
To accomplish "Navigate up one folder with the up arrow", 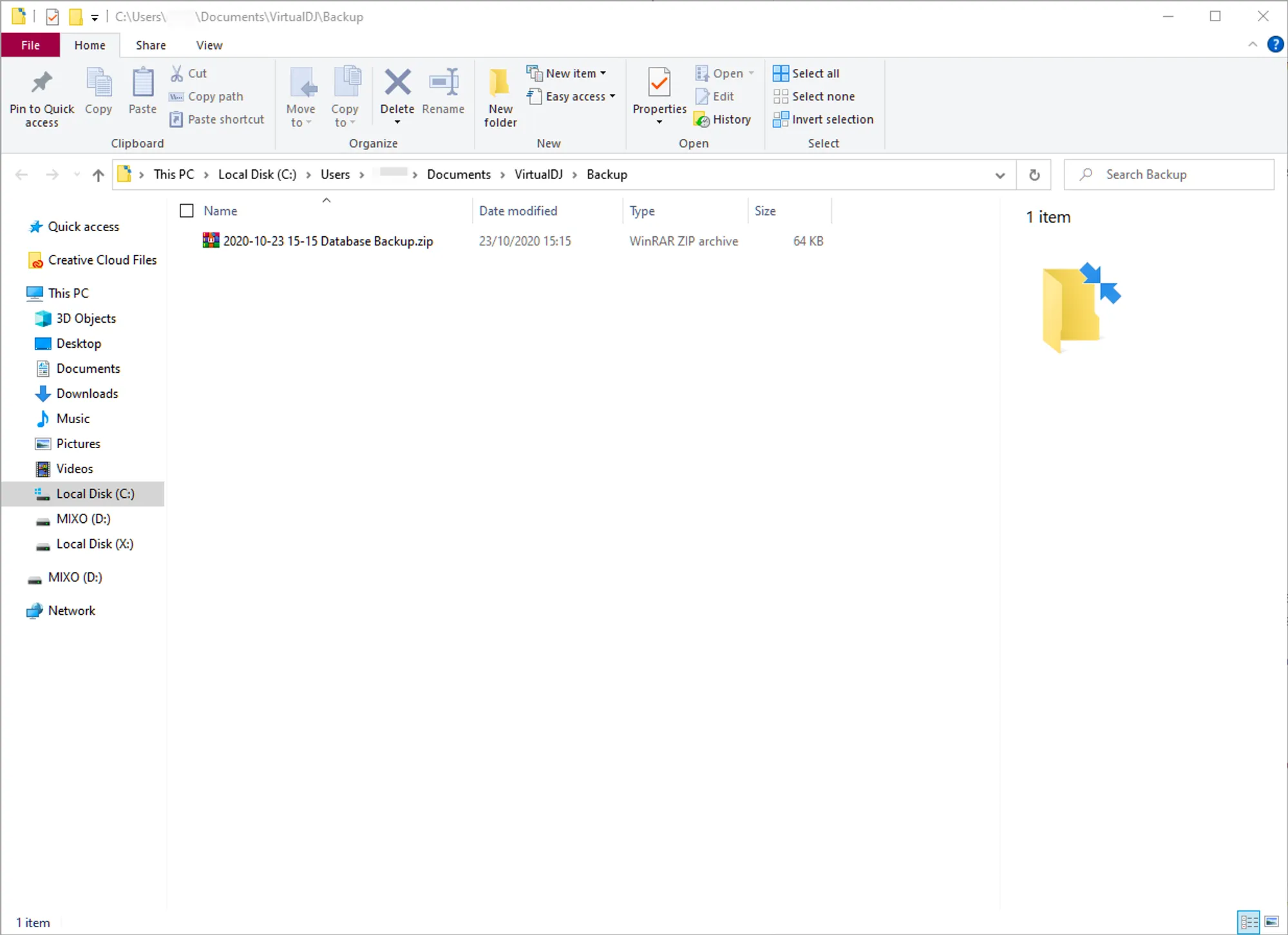I will (x=98, y=175).
